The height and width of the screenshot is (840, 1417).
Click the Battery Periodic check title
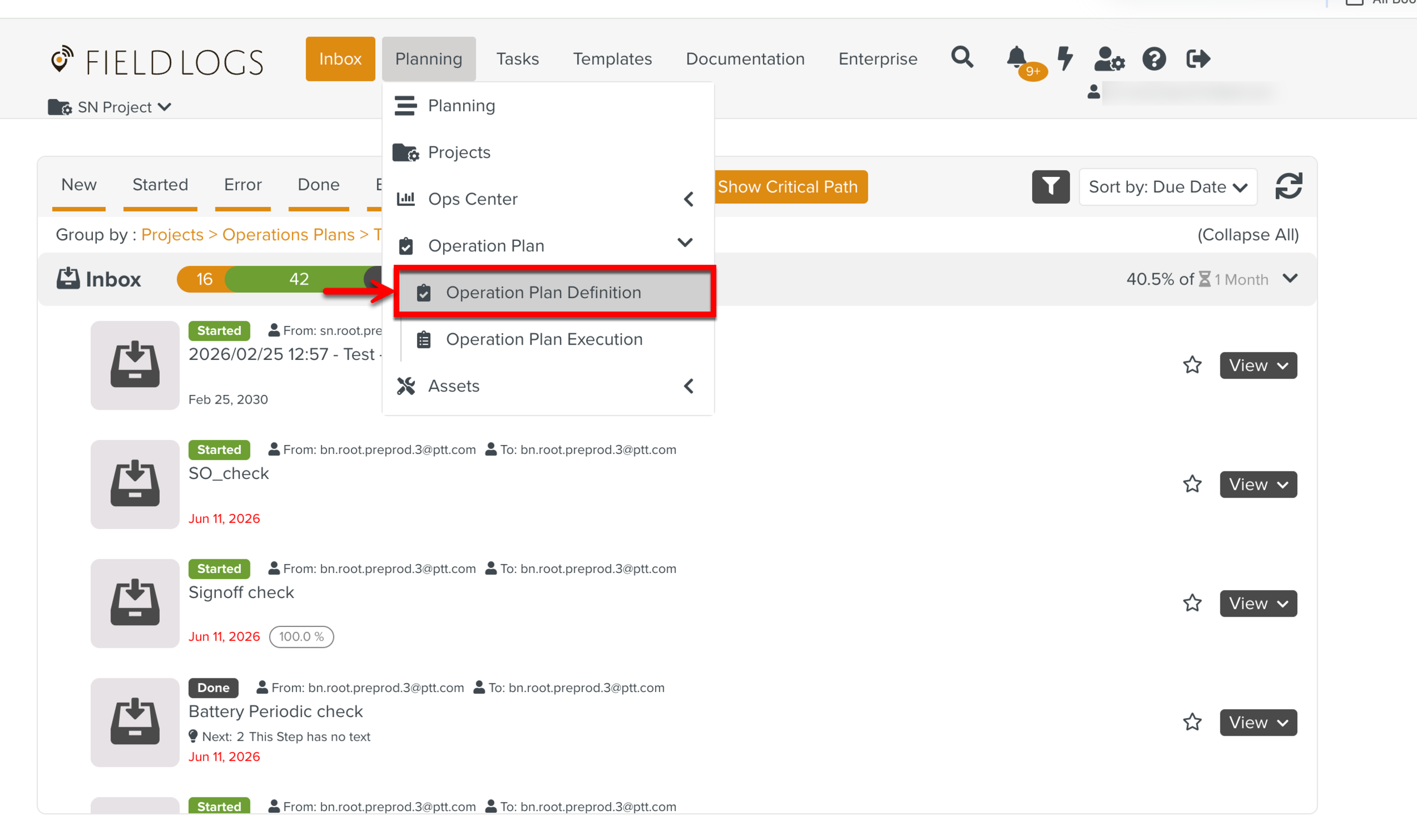(x=275, y=711)
